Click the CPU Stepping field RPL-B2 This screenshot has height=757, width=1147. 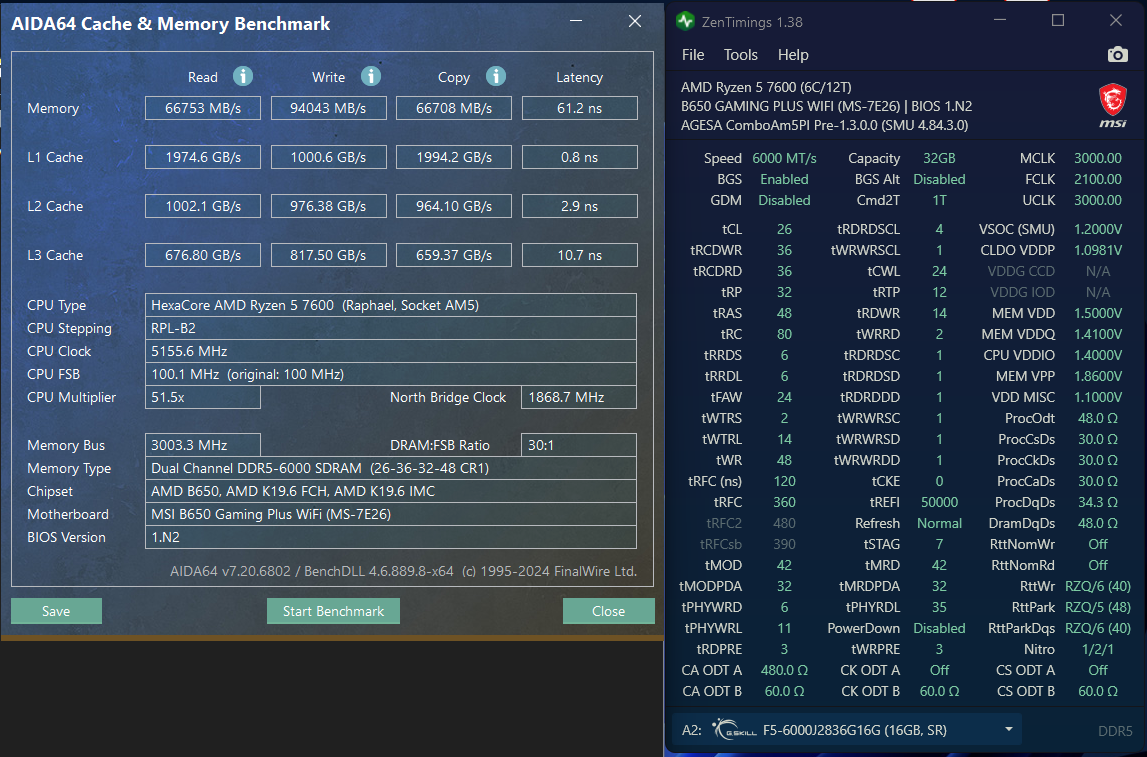tap(391, 328)
